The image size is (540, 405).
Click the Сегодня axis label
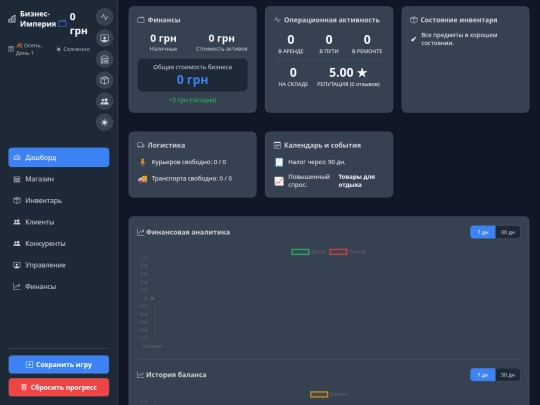(152, 346)
